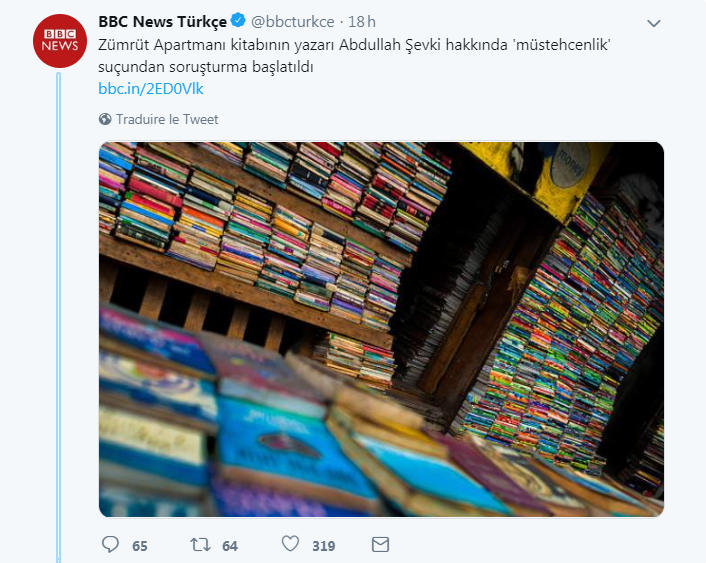This screenshot has height=563, width=706.
Task: Click the tweet text about Zümrüt Apartmanı
Action: (x=354, y=56)
